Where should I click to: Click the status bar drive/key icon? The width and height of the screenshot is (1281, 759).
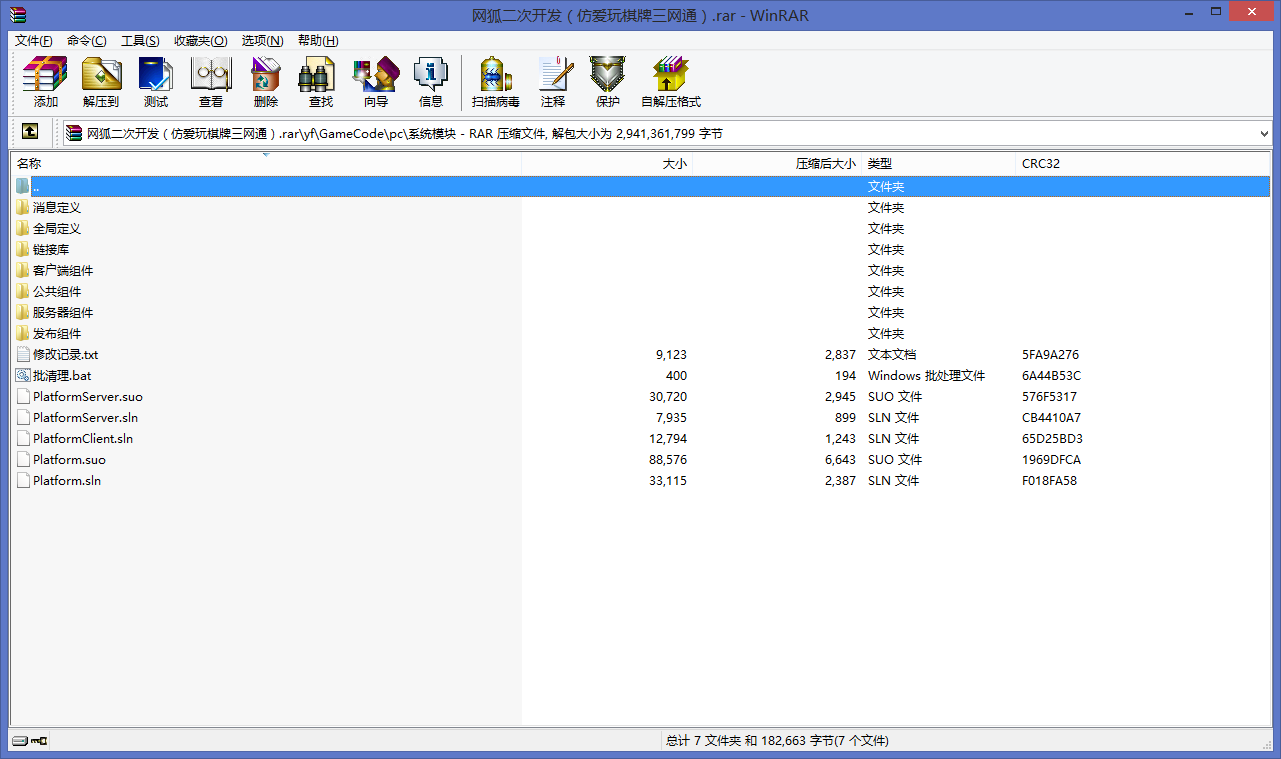coord(29,741)
